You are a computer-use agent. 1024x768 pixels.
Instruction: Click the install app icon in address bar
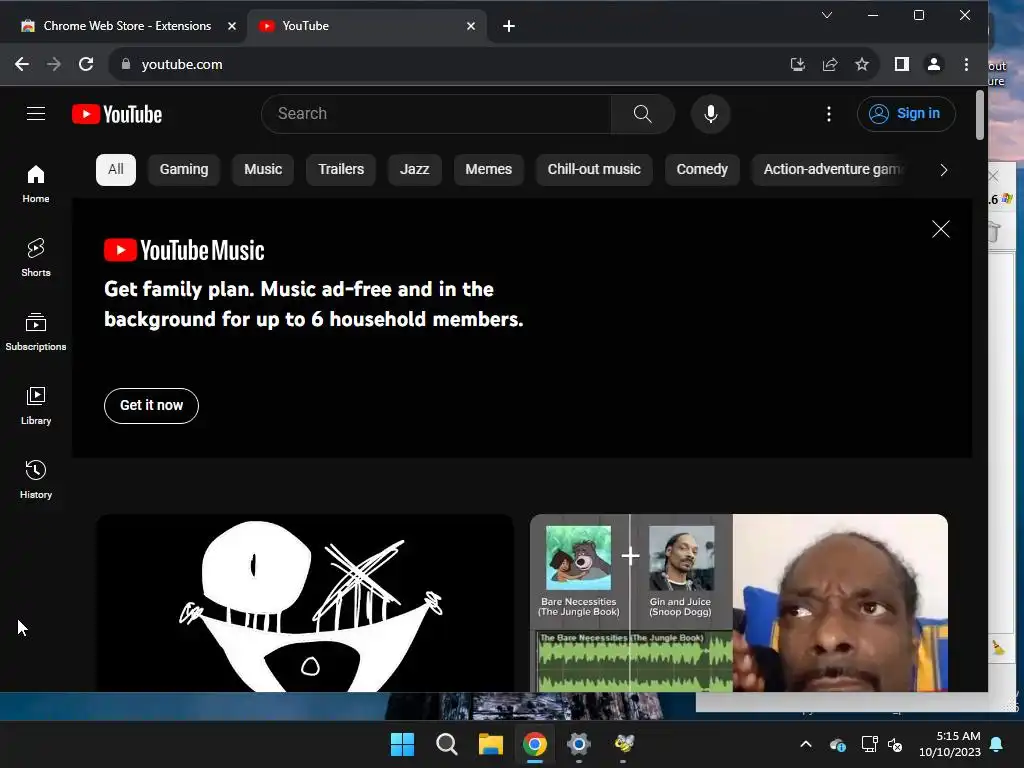[x=797, y=64]
